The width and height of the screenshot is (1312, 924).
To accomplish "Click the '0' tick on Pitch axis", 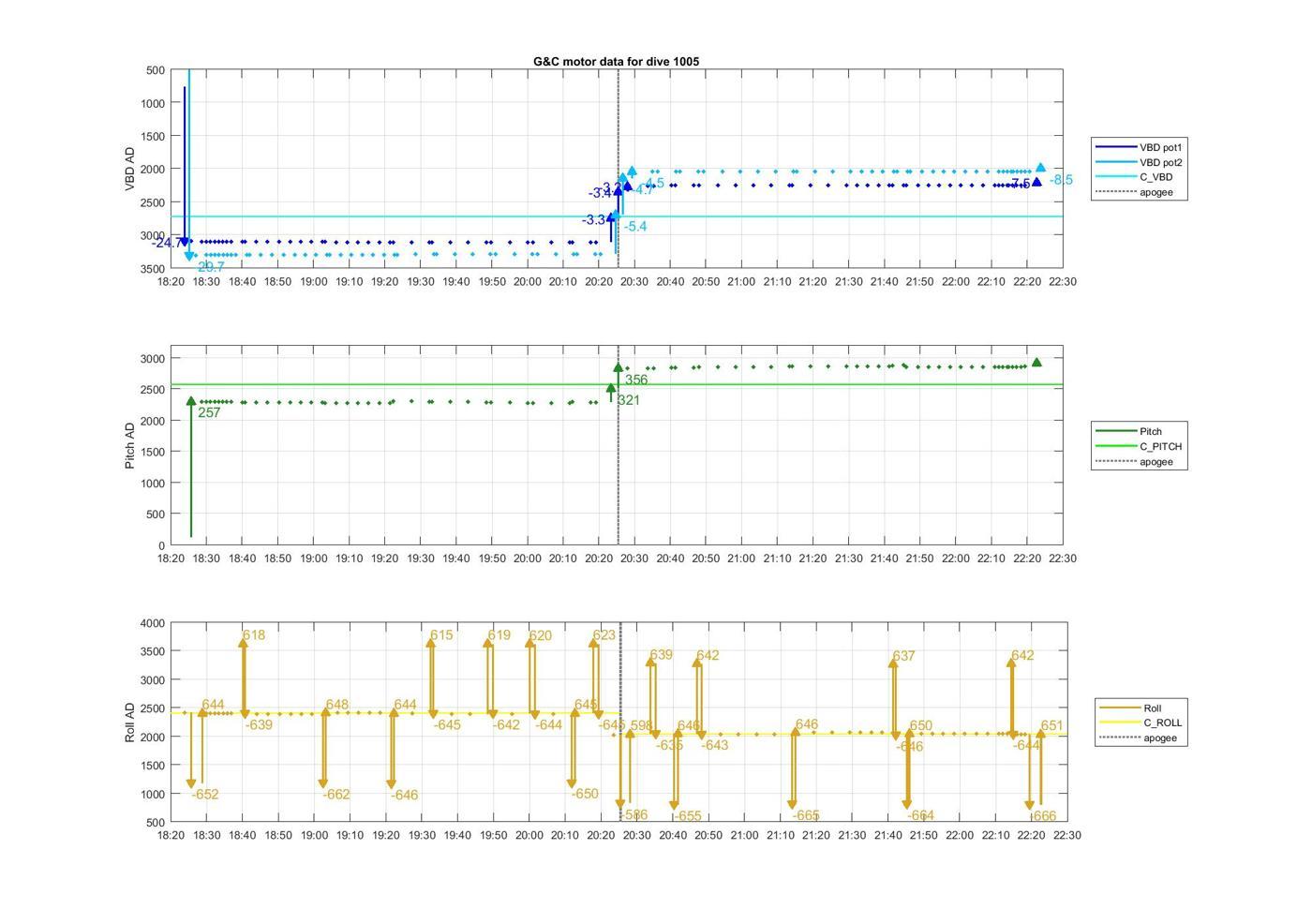I will click(162, 545).
